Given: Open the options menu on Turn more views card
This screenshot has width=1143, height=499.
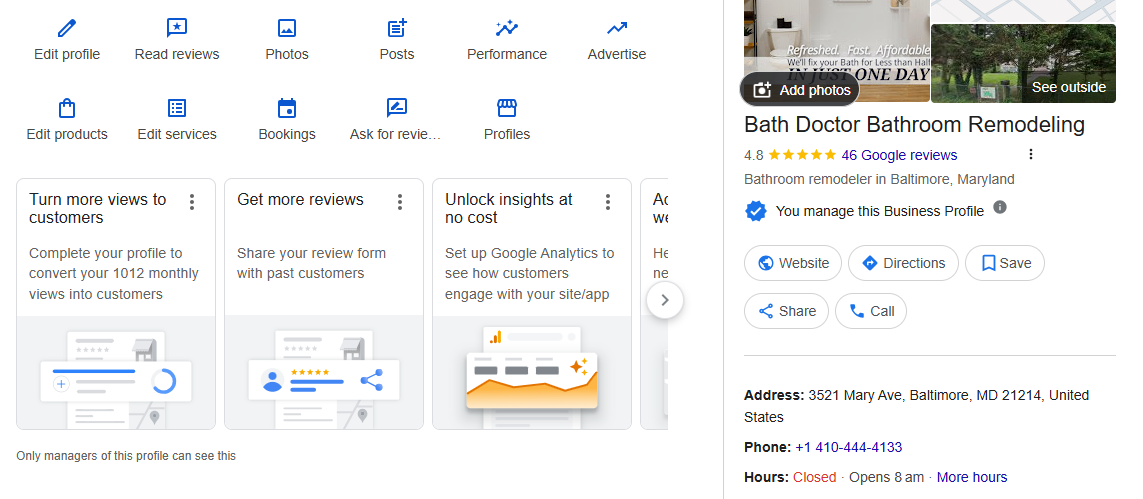Looking at the screenshot, I should point(192,202).
